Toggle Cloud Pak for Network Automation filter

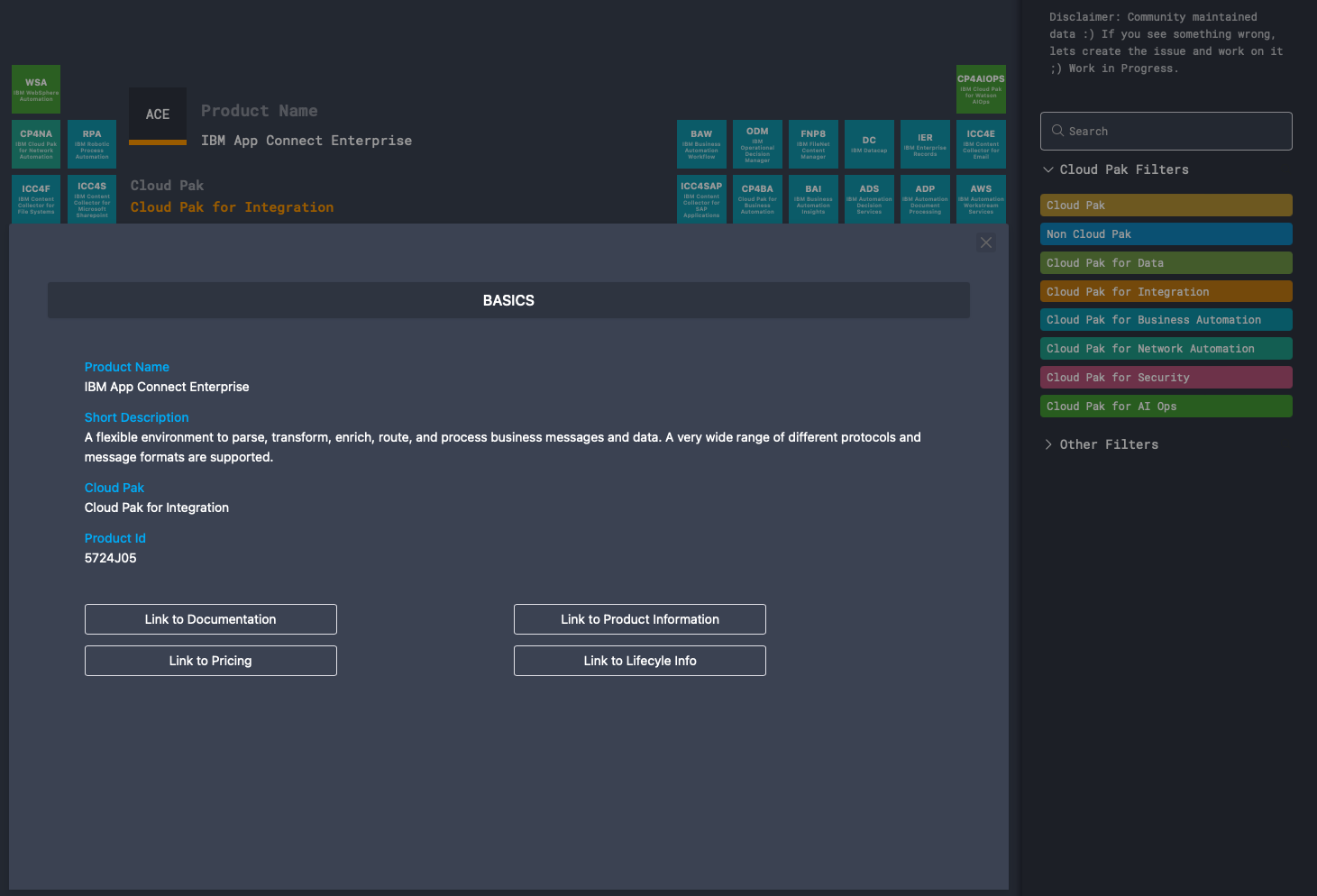tap(1166, 349)
